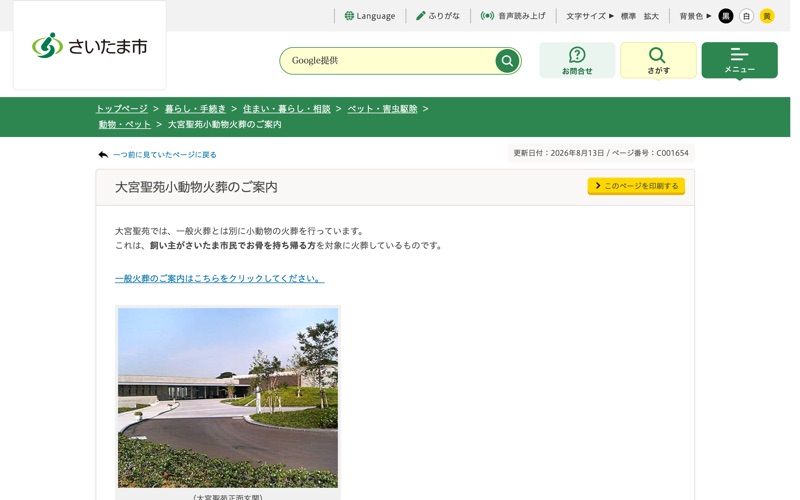The image size is (800, 500).
Task: Toggle furigana with the ふりがな pencil icon
Action: [x=438, y=16]
